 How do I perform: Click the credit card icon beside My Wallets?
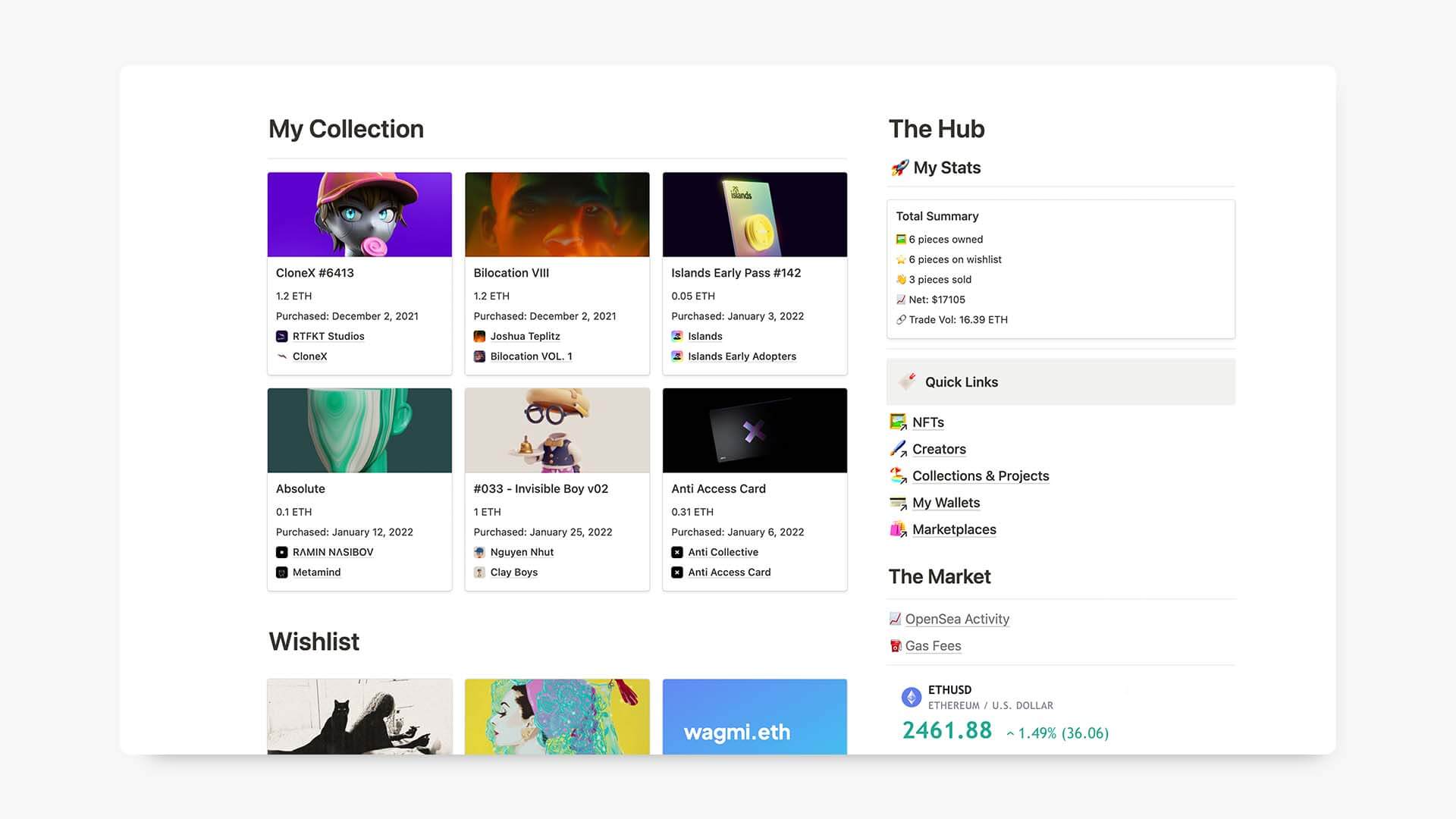click(898, 502)
